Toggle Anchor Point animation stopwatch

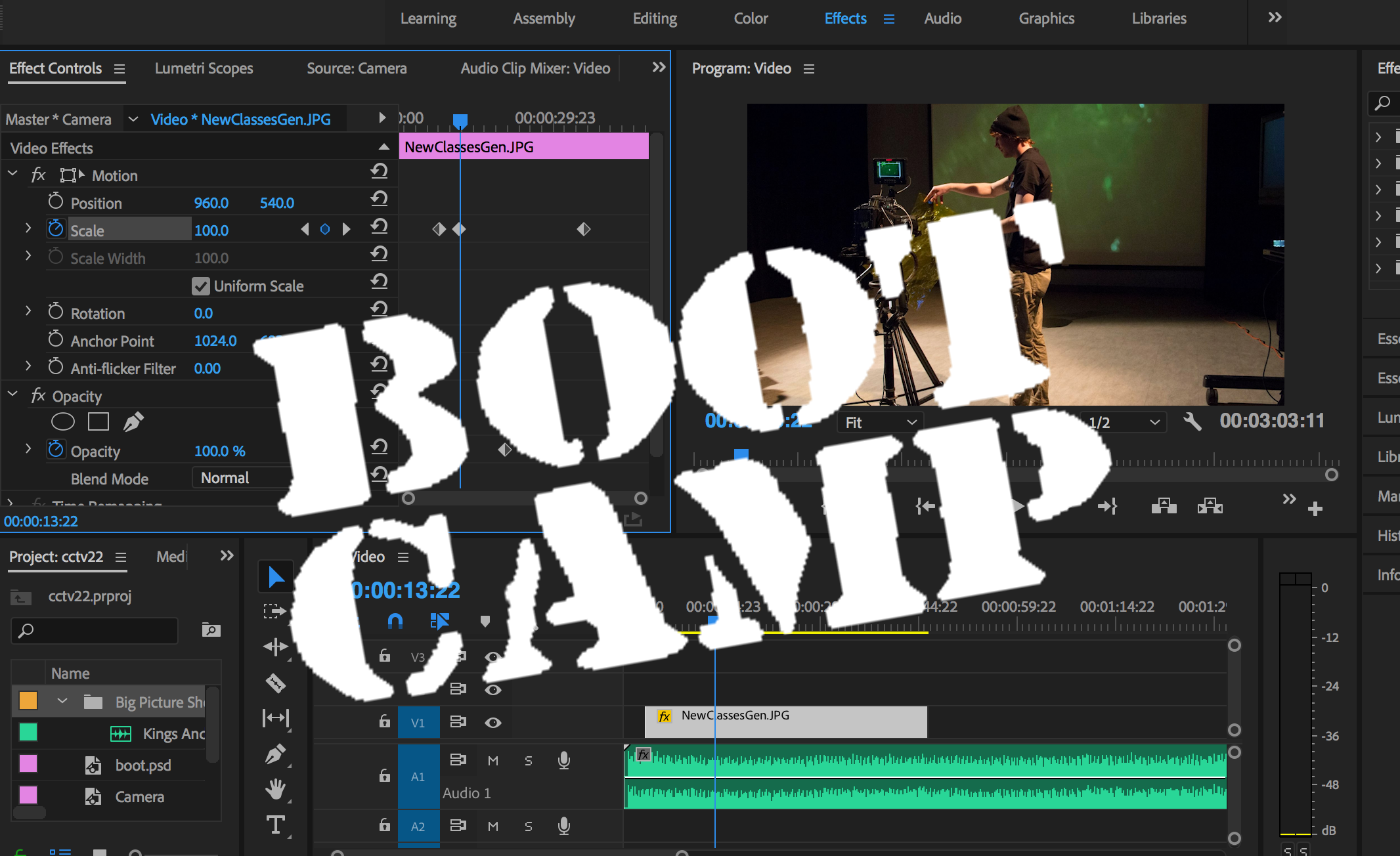[56, 339]
